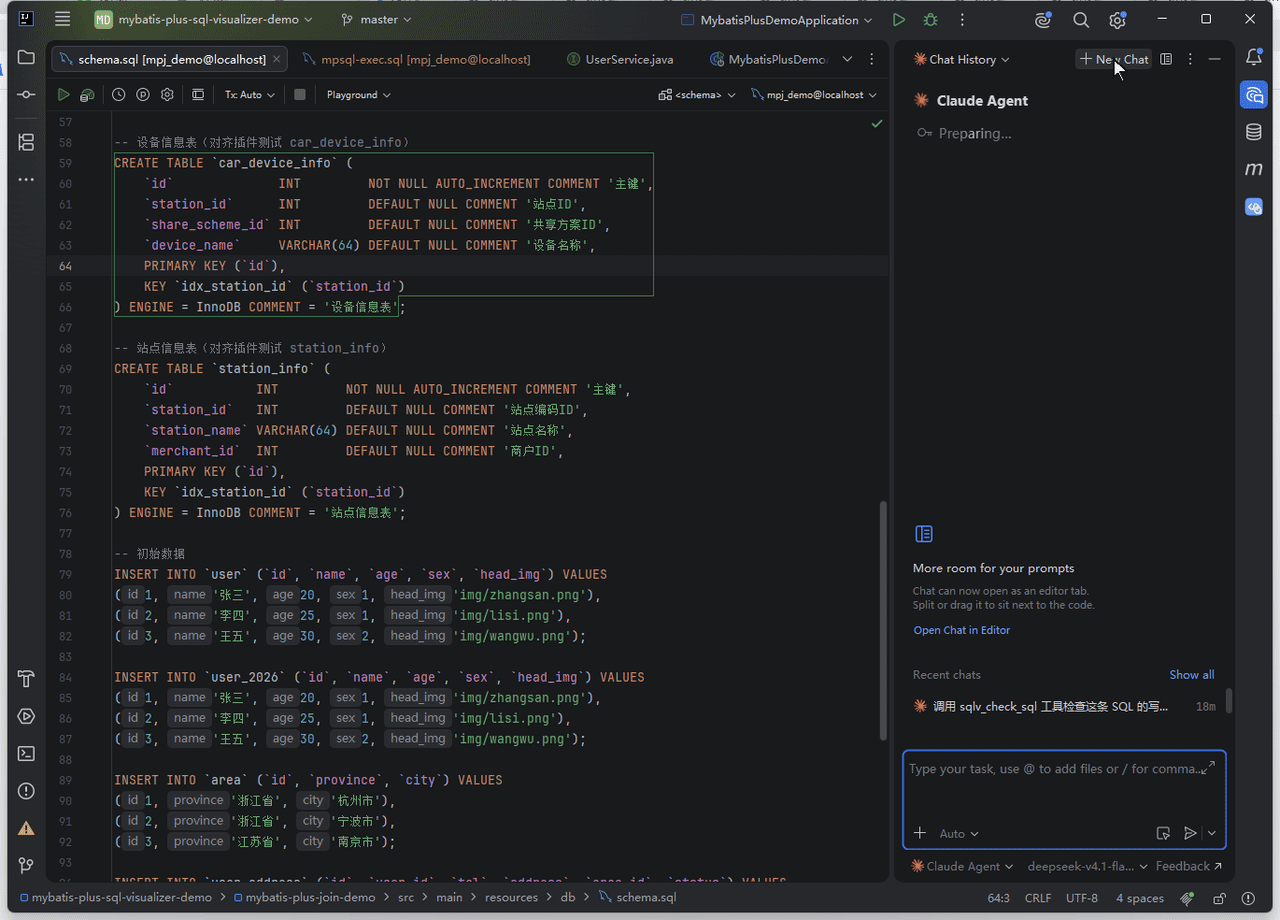Open the Project folder tool window

(26, 58)
